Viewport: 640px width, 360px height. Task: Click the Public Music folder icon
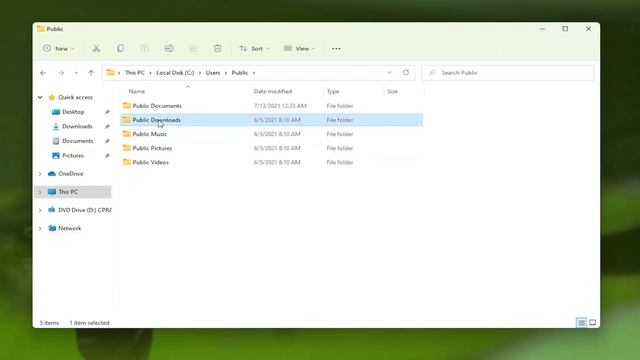click(127, 133)
